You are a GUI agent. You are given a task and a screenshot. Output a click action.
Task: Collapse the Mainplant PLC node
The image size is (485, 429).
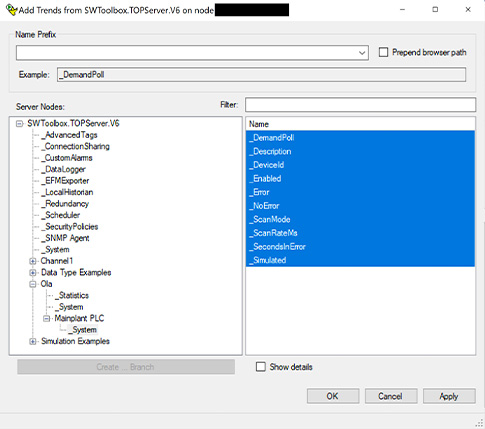click(47, 318)
